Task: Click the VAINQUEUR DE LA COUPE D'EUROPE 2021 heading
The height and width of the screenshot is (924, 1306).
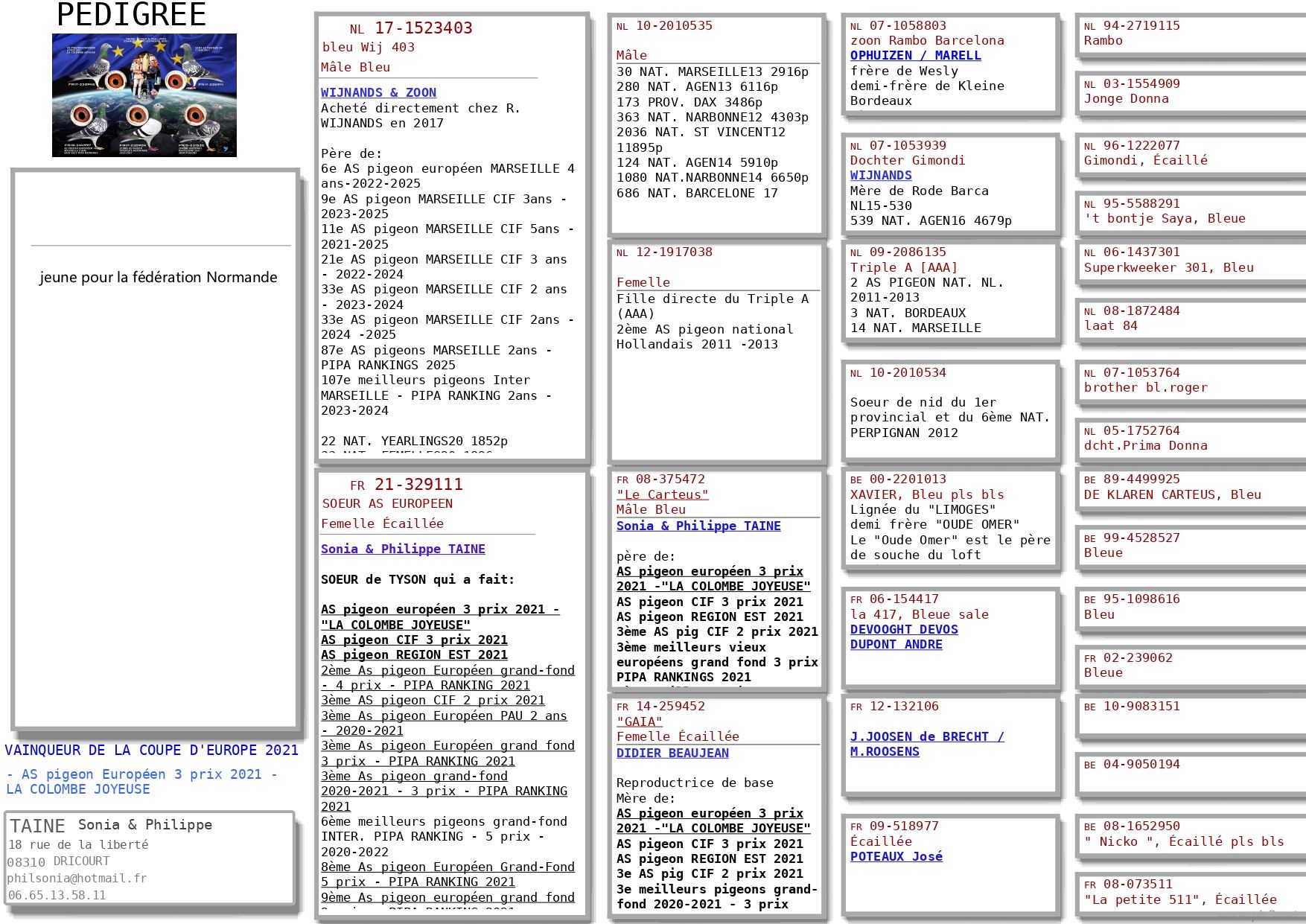Action: 151,750
